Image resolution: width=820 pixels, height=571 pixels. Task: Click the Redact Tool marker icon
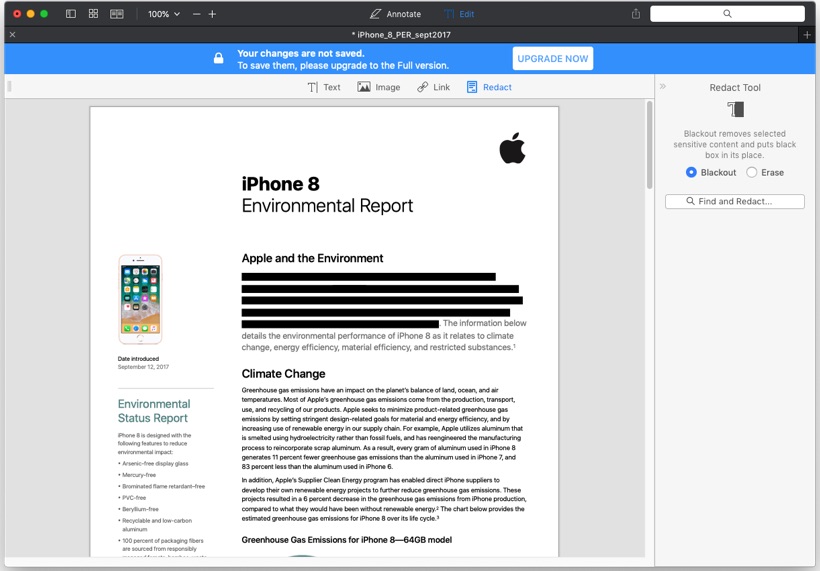click(x=735, y=109)
